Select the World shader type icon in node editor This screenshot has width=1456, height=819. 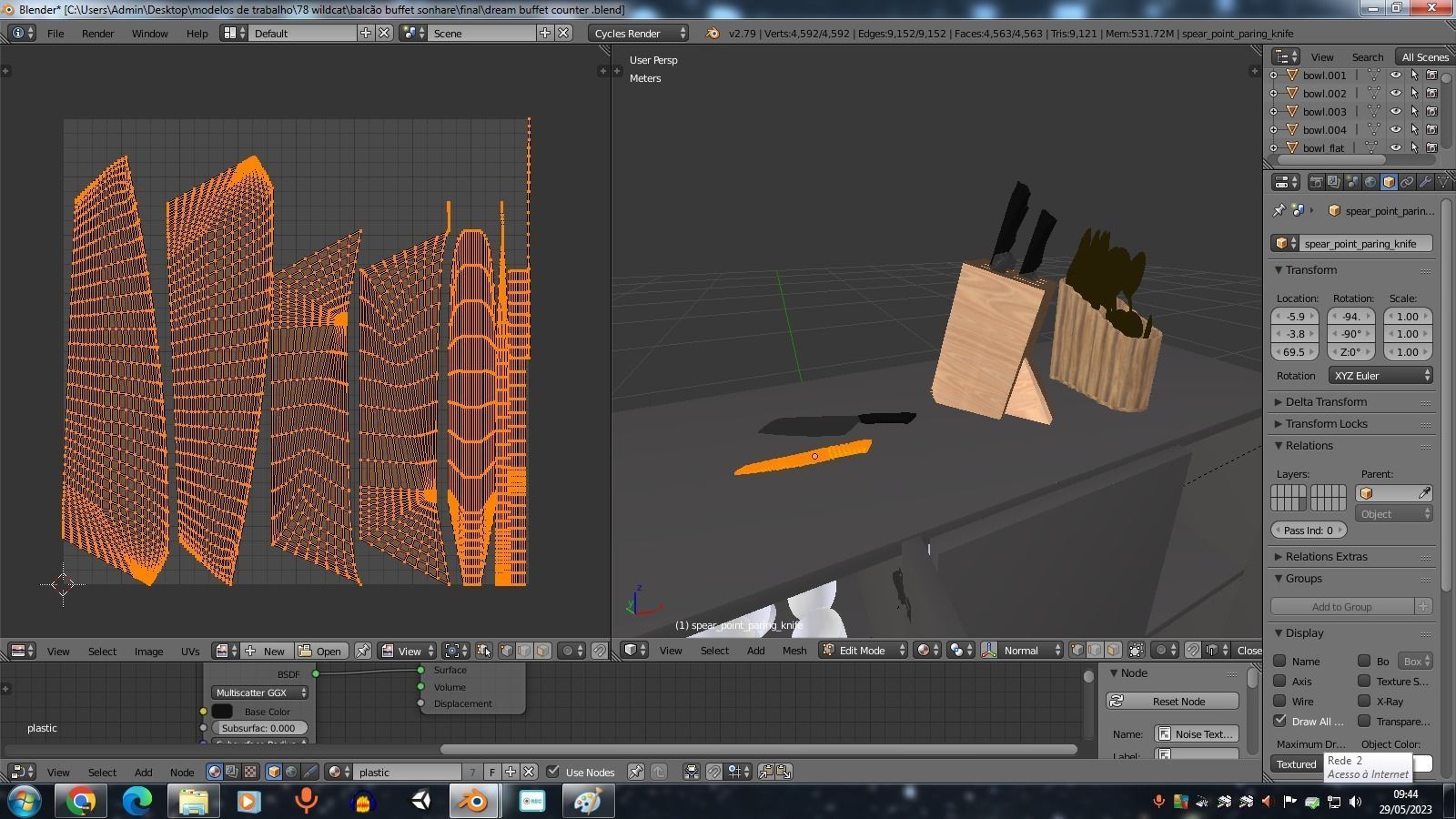click(x=291, y=772)
